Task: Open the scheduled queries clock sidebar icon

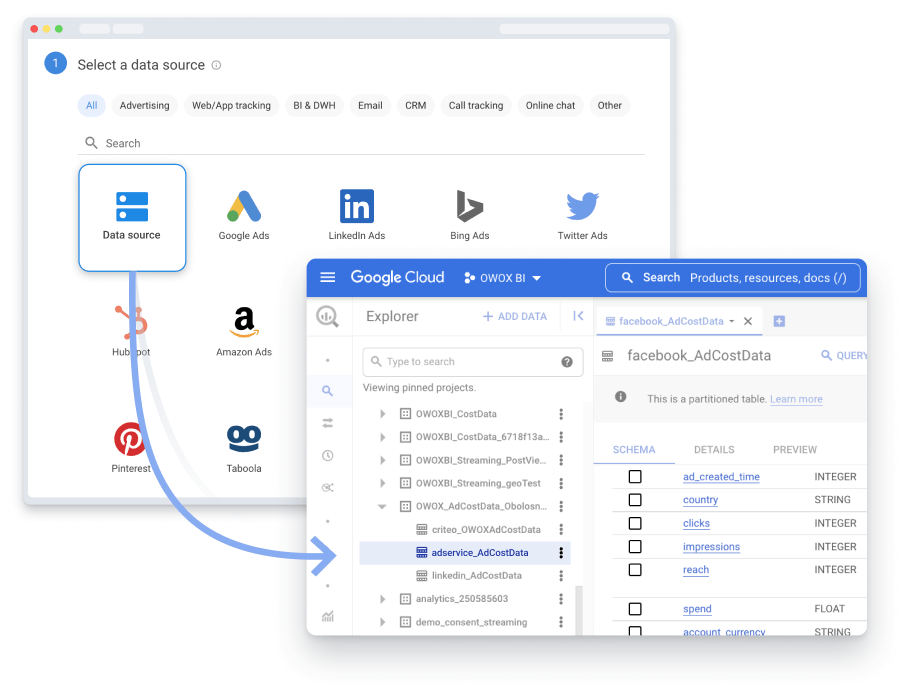Action: tap(328, 455)
